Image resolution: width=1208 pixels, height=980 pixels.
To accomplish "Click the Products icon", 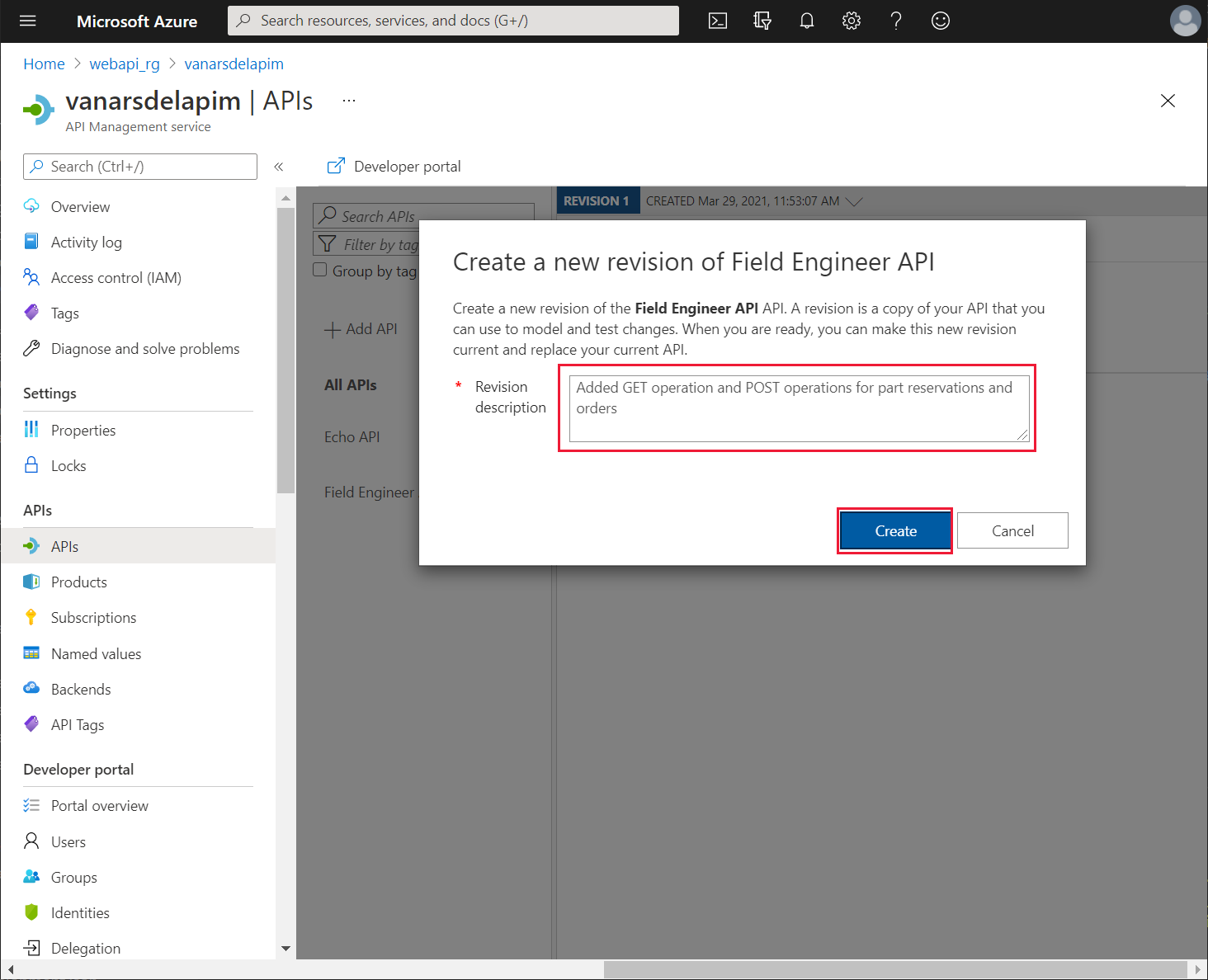I will 31,582.
